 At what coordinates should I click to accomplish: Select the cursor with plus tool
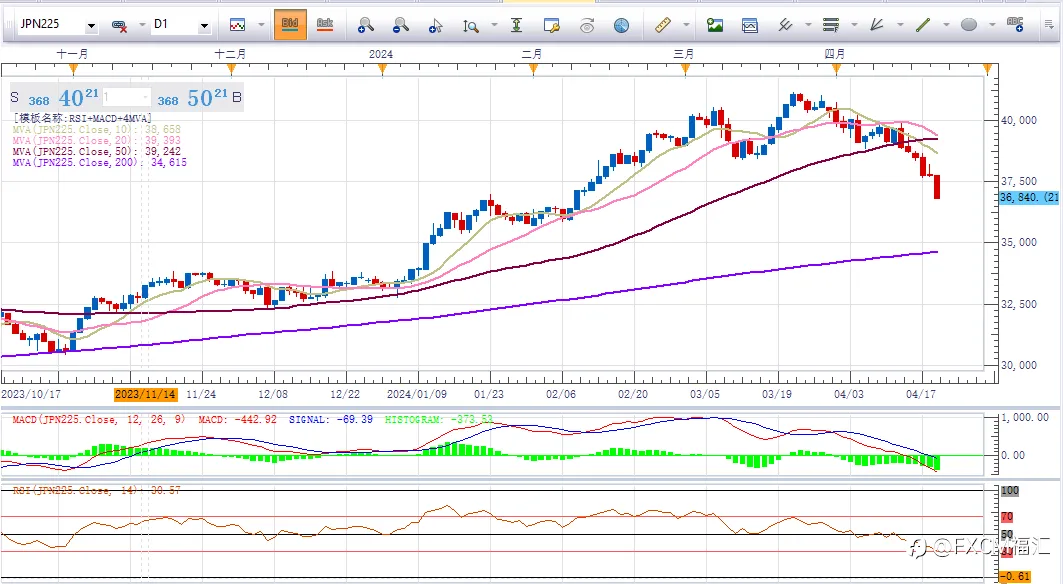[435, 26]
